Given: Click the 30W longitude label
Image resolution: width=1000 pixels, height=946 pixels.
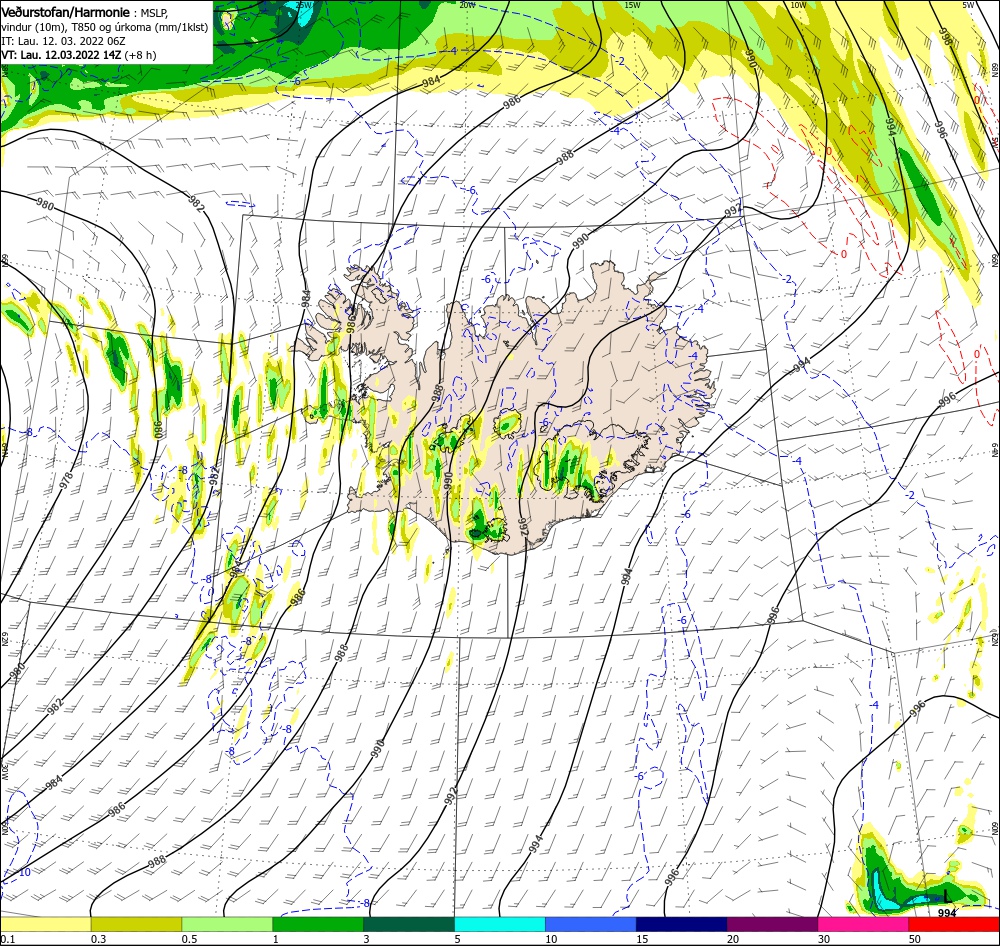Looking at the screenshot, I should [x=4, y=771].
